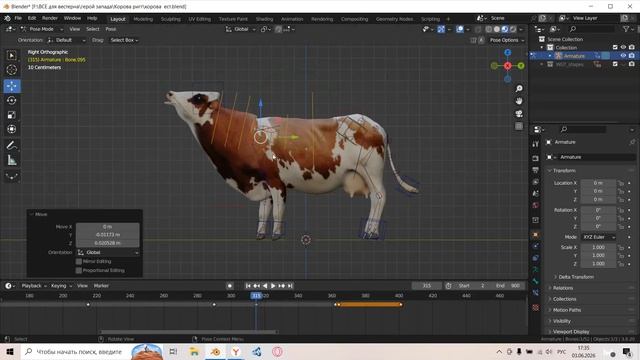Image resolution: width=640 pixels, height=360 pixels.
Task: Toggle Proportional Editing checkbox
Action: pyautogui.click(x=79, y=270)
